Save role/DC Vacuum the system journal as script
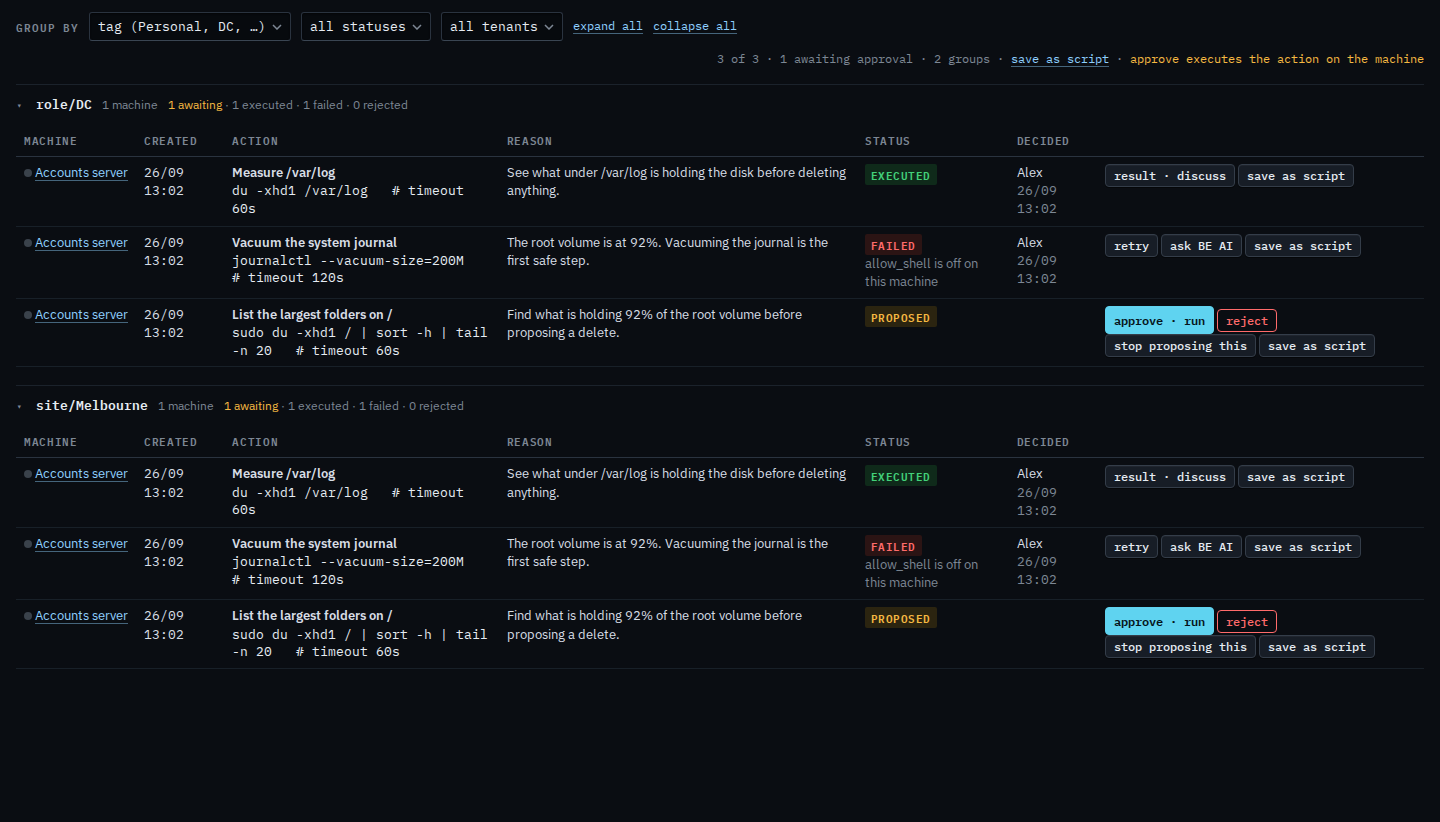Image resolution: width=1440 pixels, height=822 pixels. click(x=1303, y=246)
